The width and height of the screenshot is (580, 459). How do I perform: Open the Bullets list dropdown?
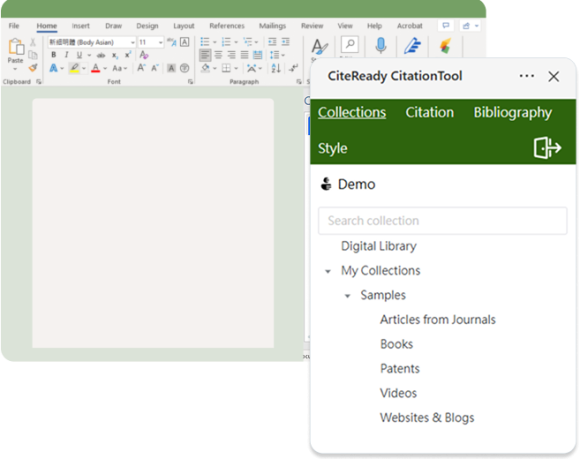point(215,42)
